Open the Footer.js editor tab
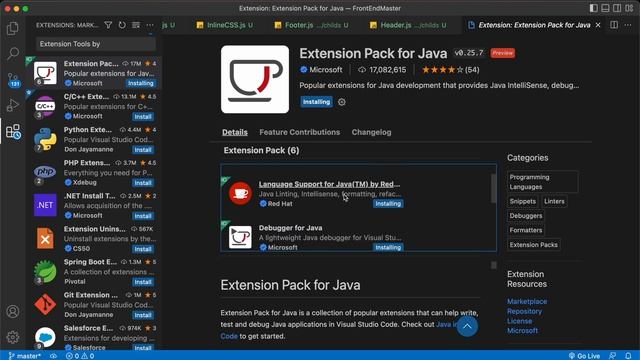 tap(312, 25)
